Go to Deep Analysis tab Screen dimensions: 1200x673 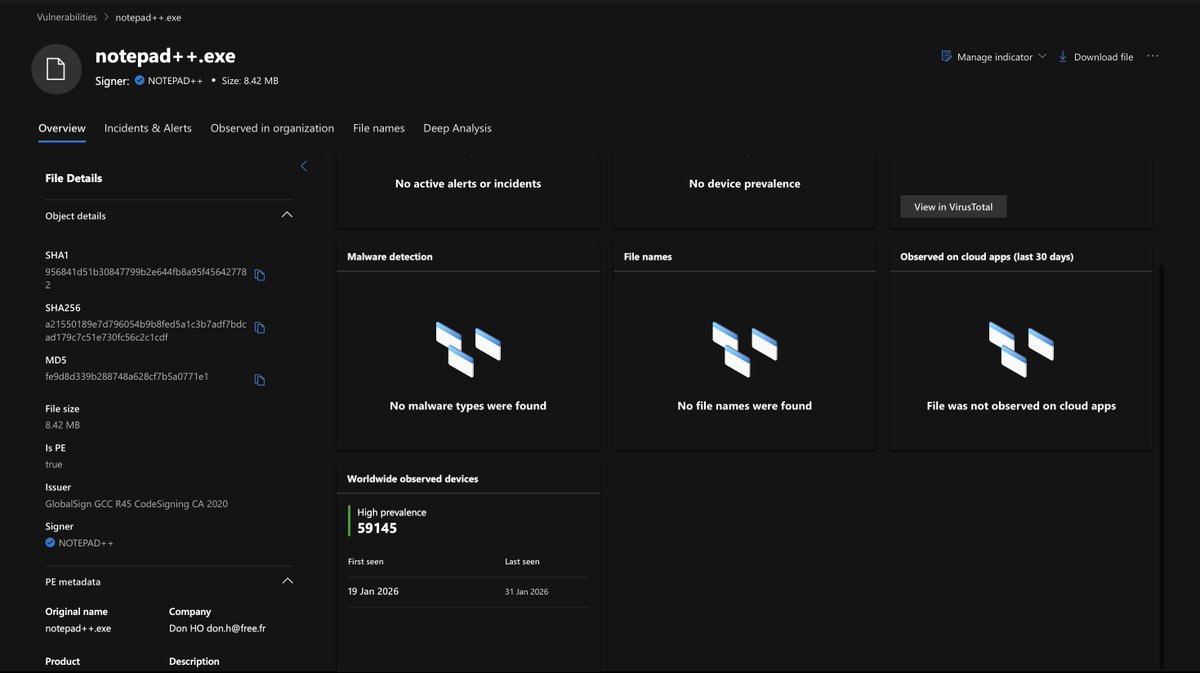click(x=457, y=128)
